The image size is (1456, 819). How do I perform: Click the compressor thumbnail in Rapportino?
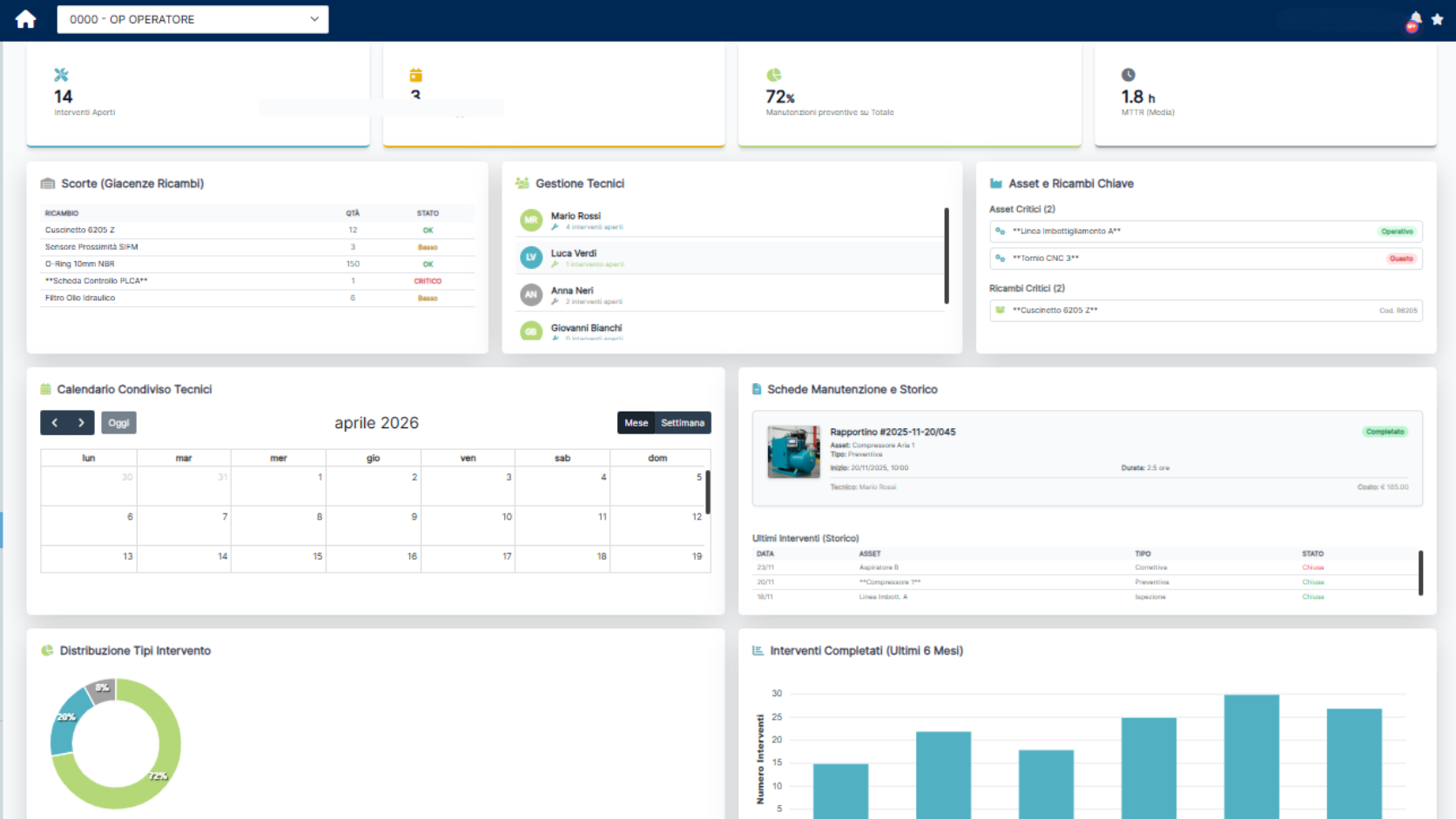click(x=793, y=452)
